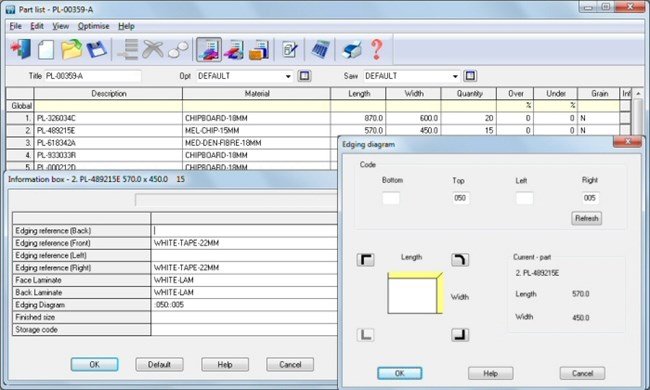Select part row PL-489215E
The height and width of the screenshot is (390, 650).
[x=108, y=131]
